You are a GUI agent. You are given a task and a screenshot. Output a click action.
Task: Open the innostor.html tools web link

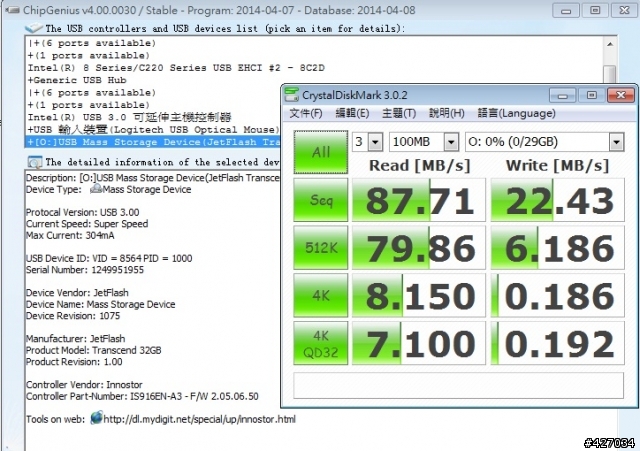pos(199,419)
